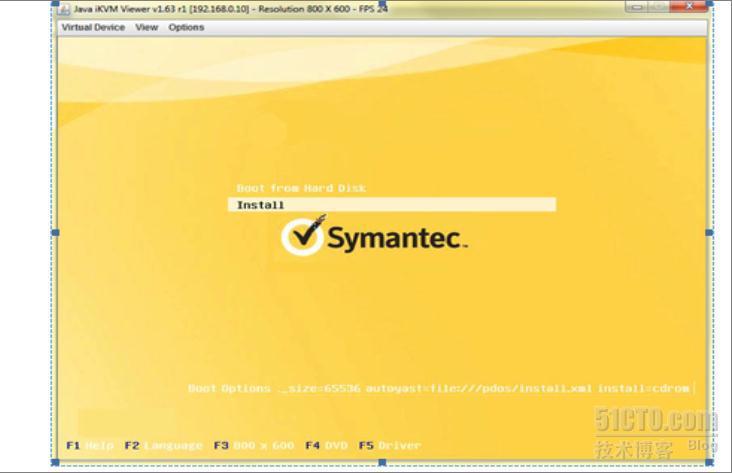Select Boot from Hard Disk entry

coord(301,188)
